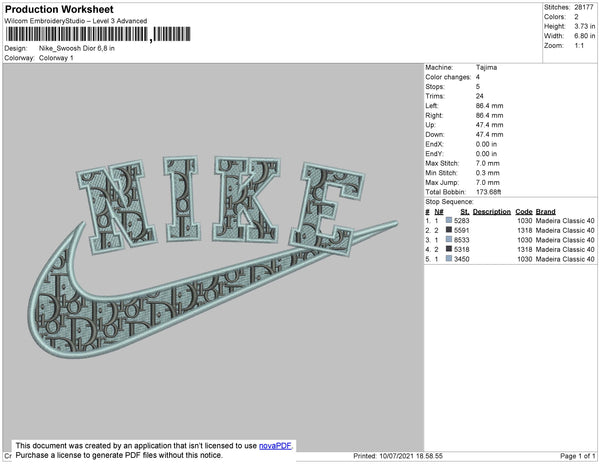The width and height of the screenshot is (600, 464).
Task: Select the Stops value 5
Action: click(x=478, y=86)
